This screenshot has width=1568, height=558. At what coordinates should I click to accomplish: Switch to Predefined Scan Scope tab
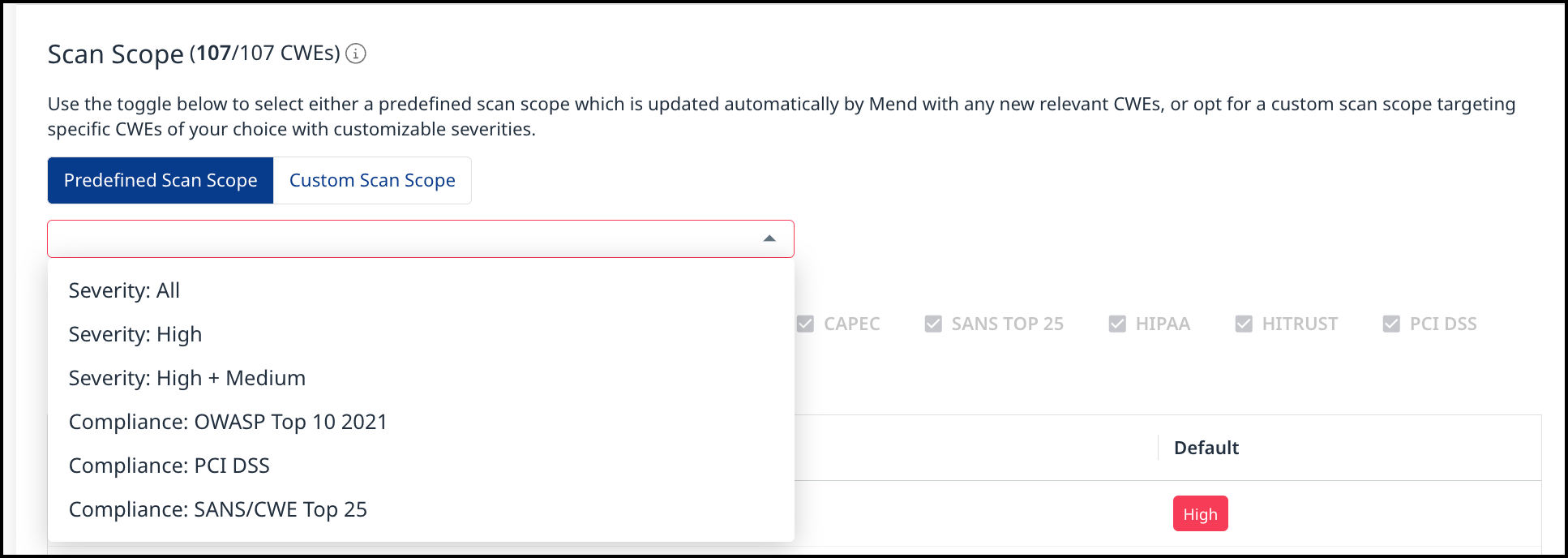pos(161,180)
